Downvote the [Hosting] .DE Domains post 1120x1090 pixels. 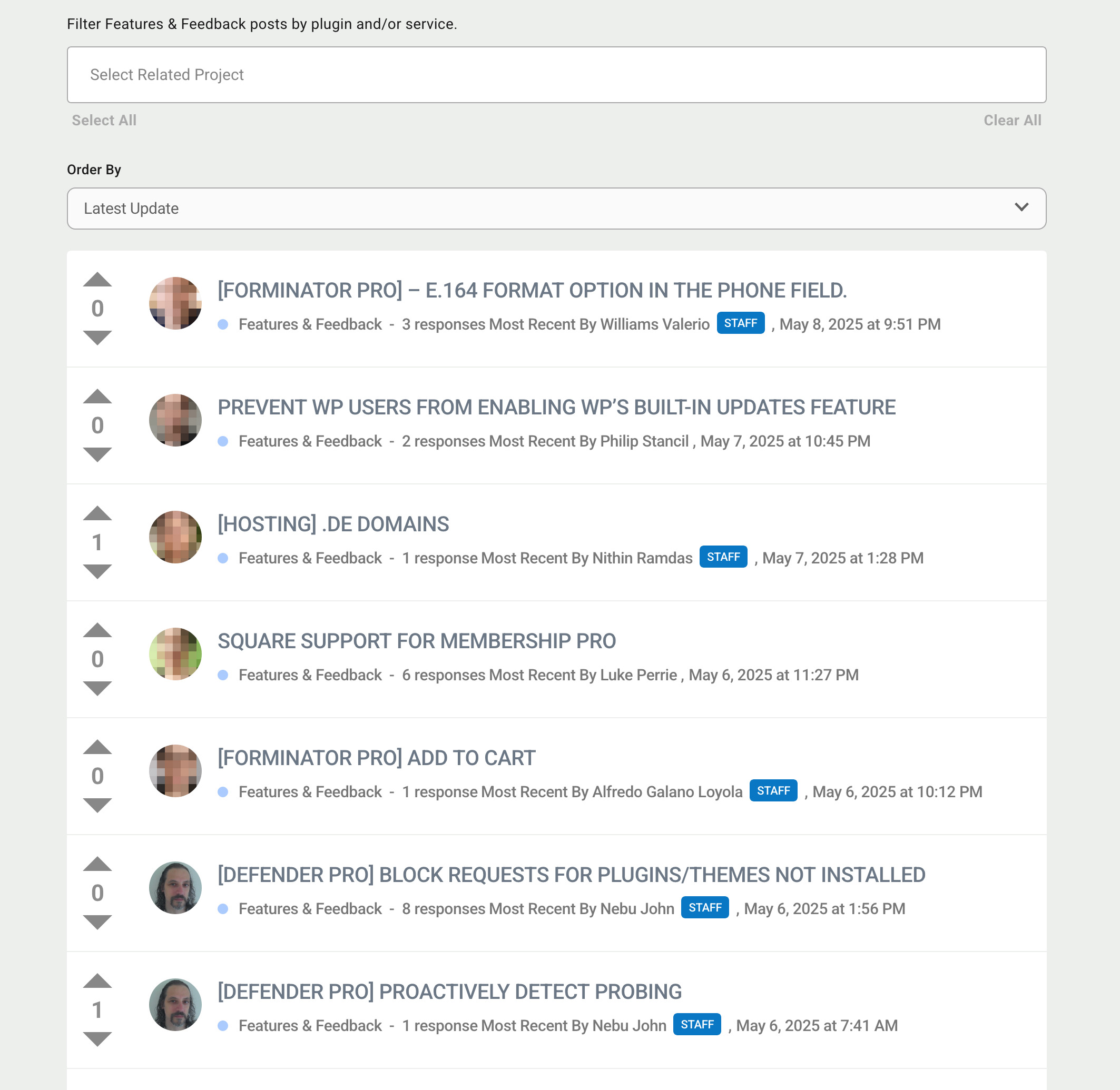(x=97, y=571)
